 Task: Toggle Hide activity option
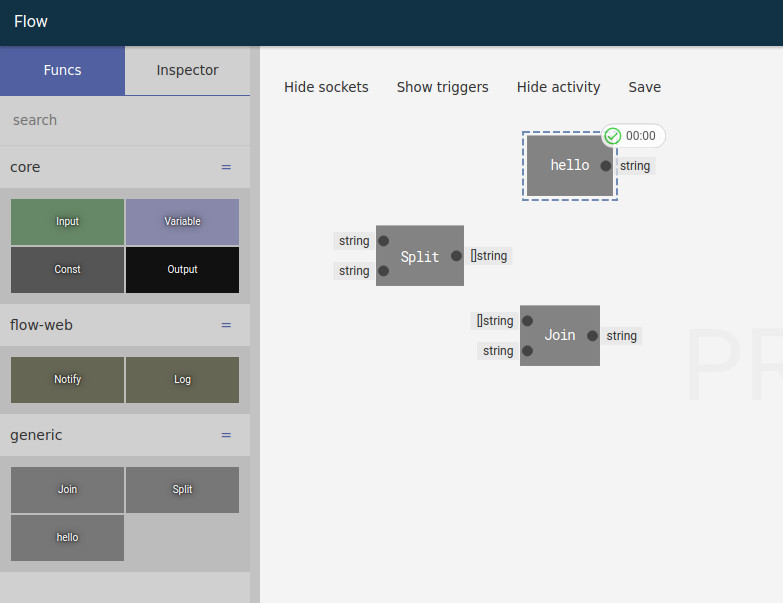tap(558, 87)
